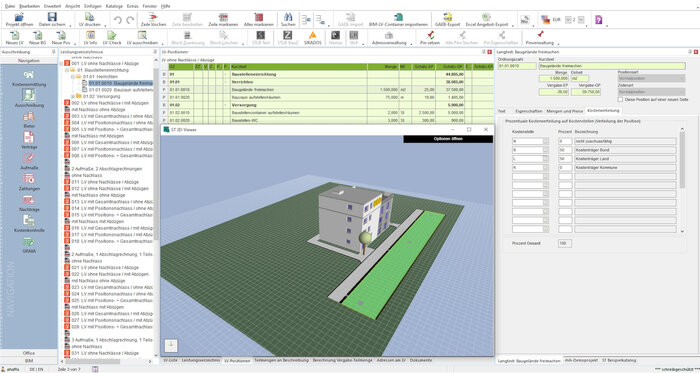Open Aufmaße from the navigation sidebar
700x373 pixels.
pos(29,158)
